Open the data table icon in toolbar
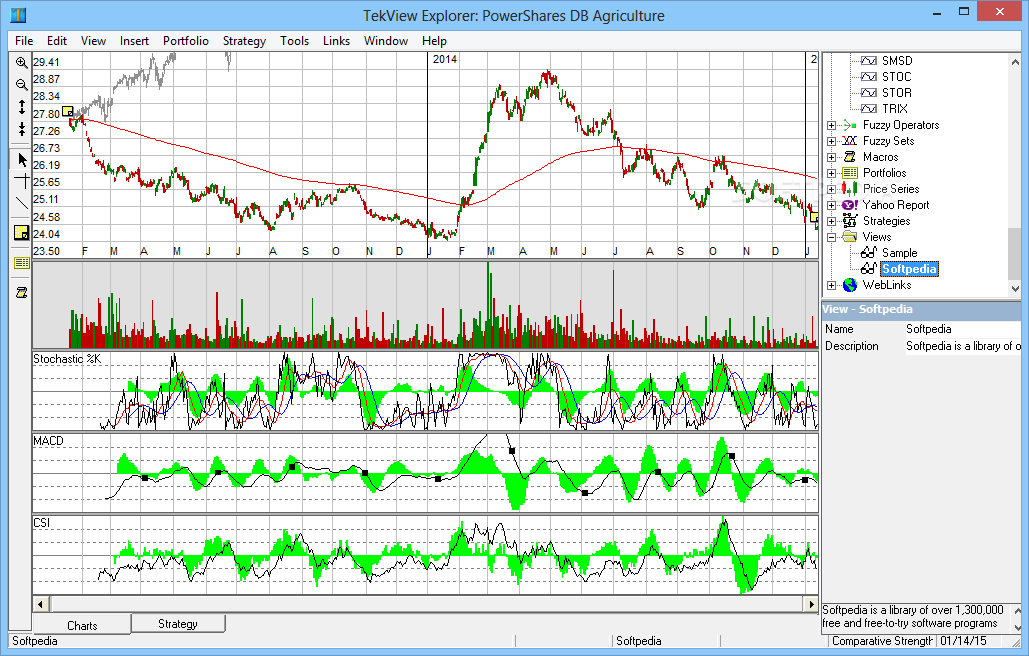The width and height of the screenshot is (1029, 656). click(22, 263)
